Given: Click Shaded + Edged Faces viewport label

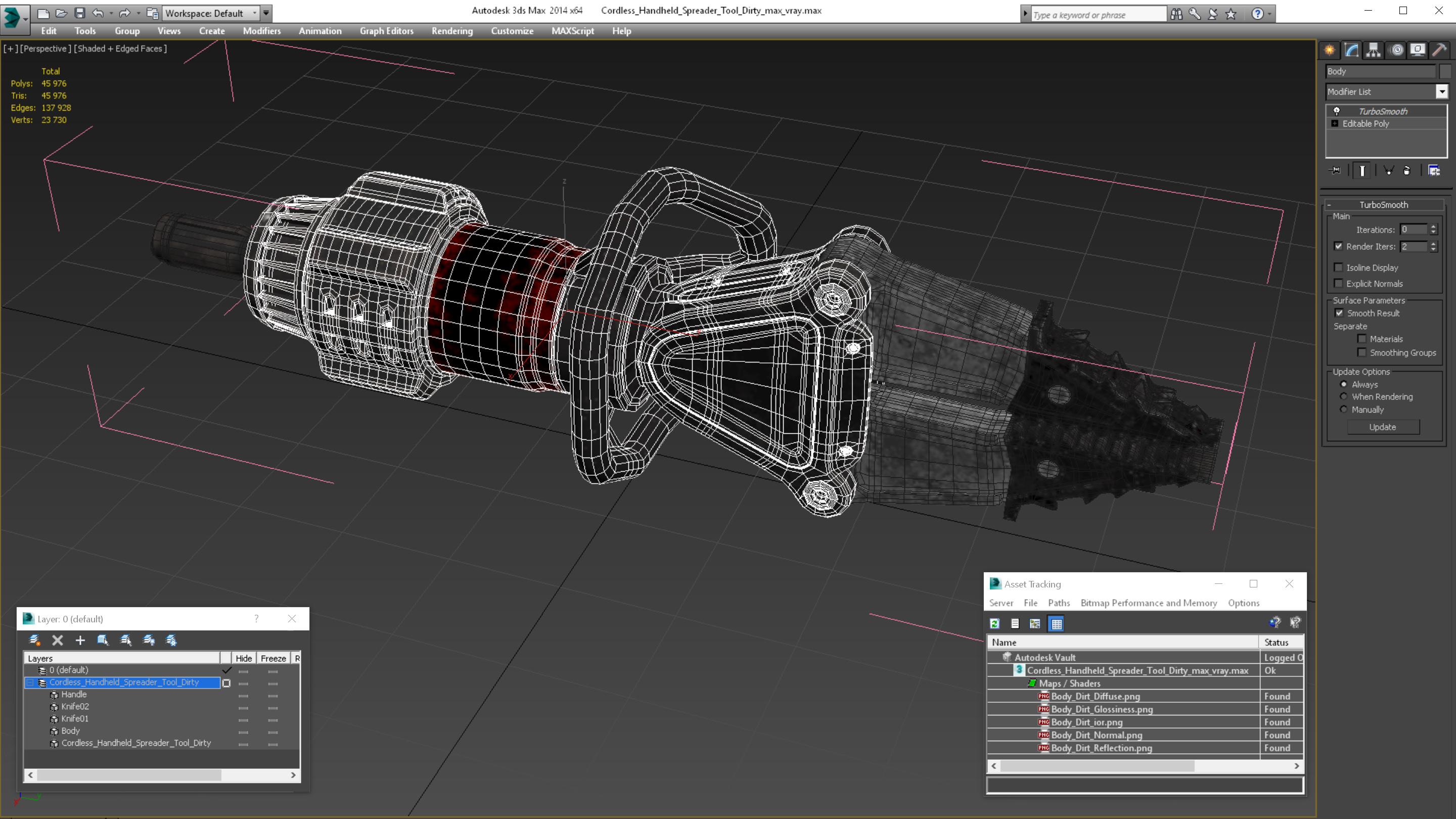Looking at the screenshot, I should pos(120,49).
